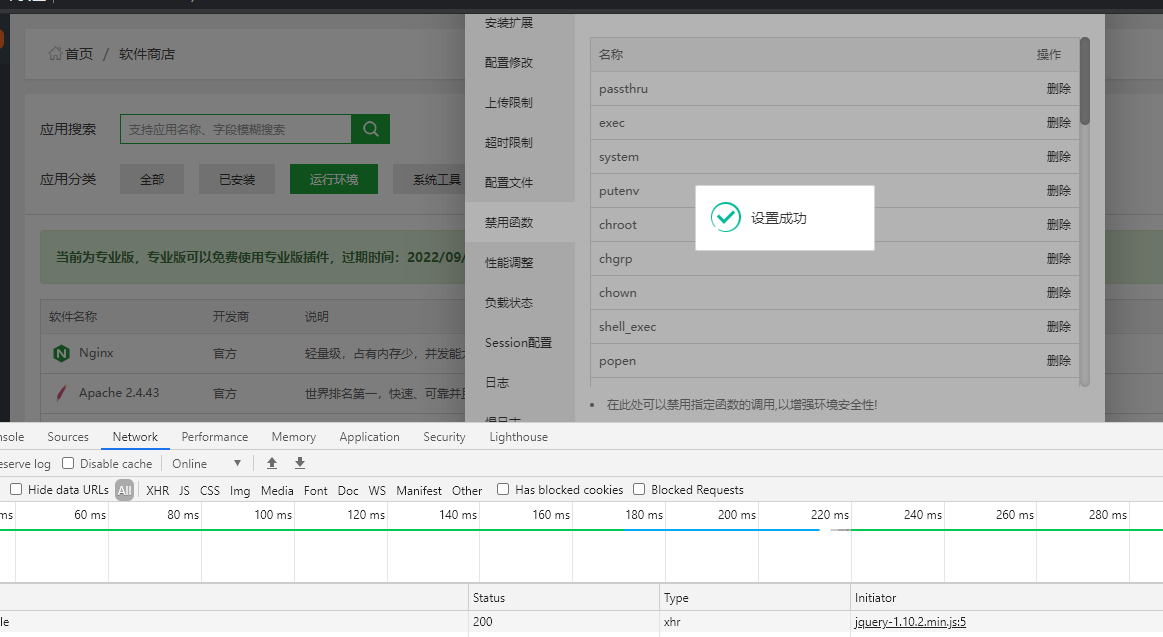Delete the putenv disabled function
1163x637 pixels.
click(x=1058, y=191)
